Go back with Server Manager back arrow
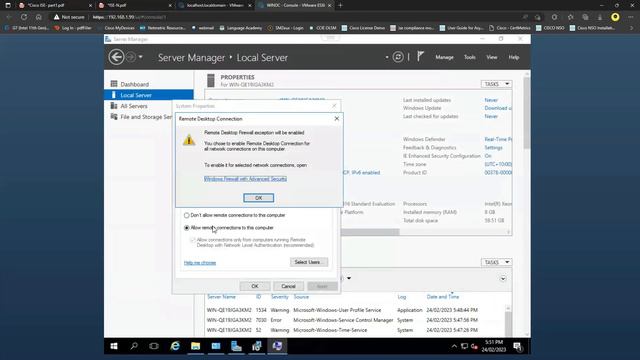The width and height of the screenshot is (640, 360). click(x=116, y=57)
